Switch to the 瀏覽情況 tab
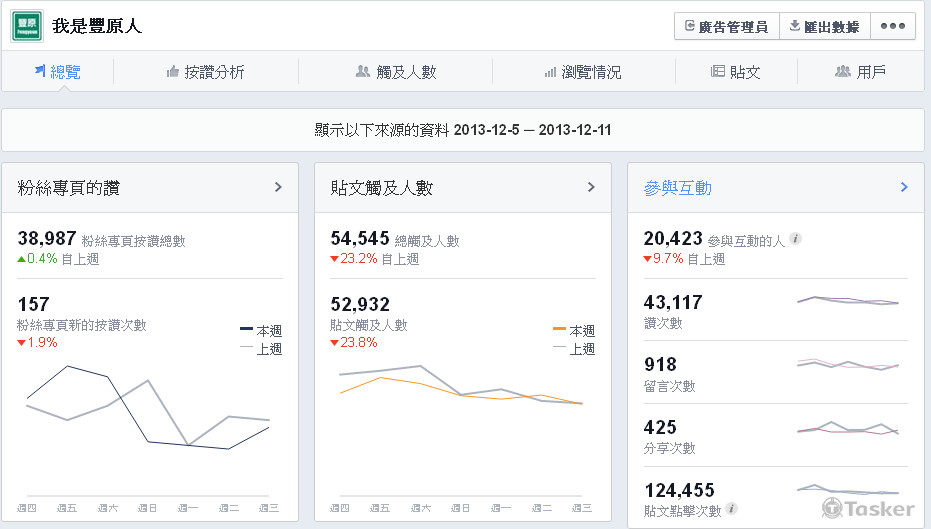 584,72
